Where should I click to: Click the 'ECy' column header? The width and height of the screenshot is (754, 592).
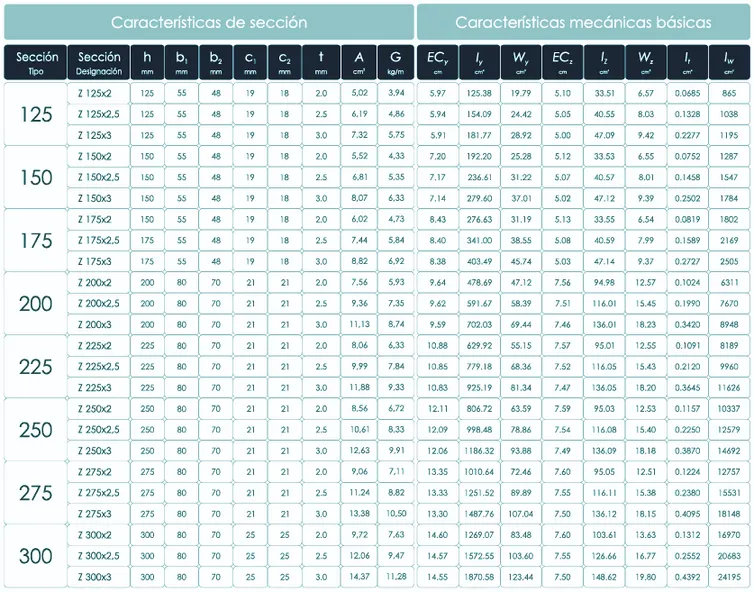coord(438,63)
